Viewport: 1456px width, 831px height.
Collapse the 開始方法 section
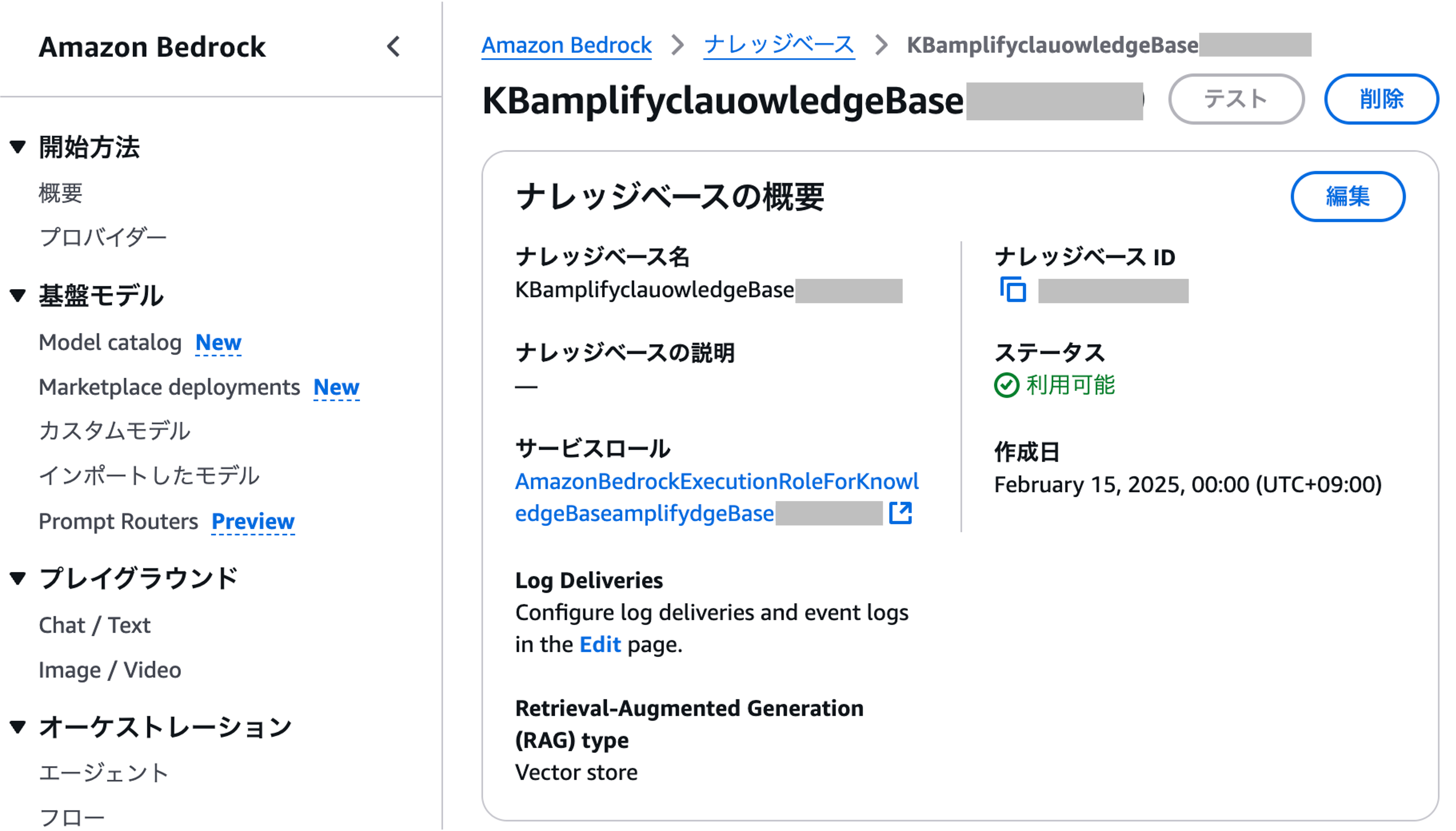pyautogui.click(x=18, y=147)
